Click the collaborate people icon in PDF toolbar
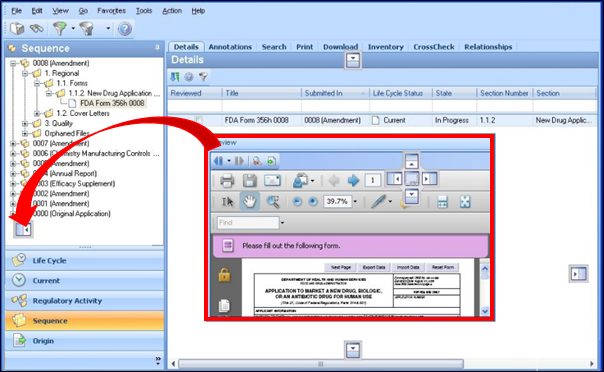 coord(300,180)
